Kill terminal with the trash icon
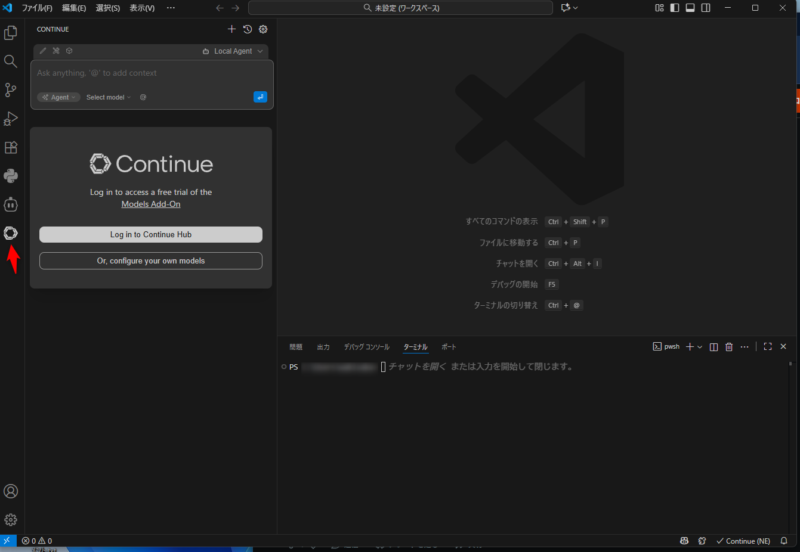The height and width of the screenshot is (552, 800). (728, 347)
